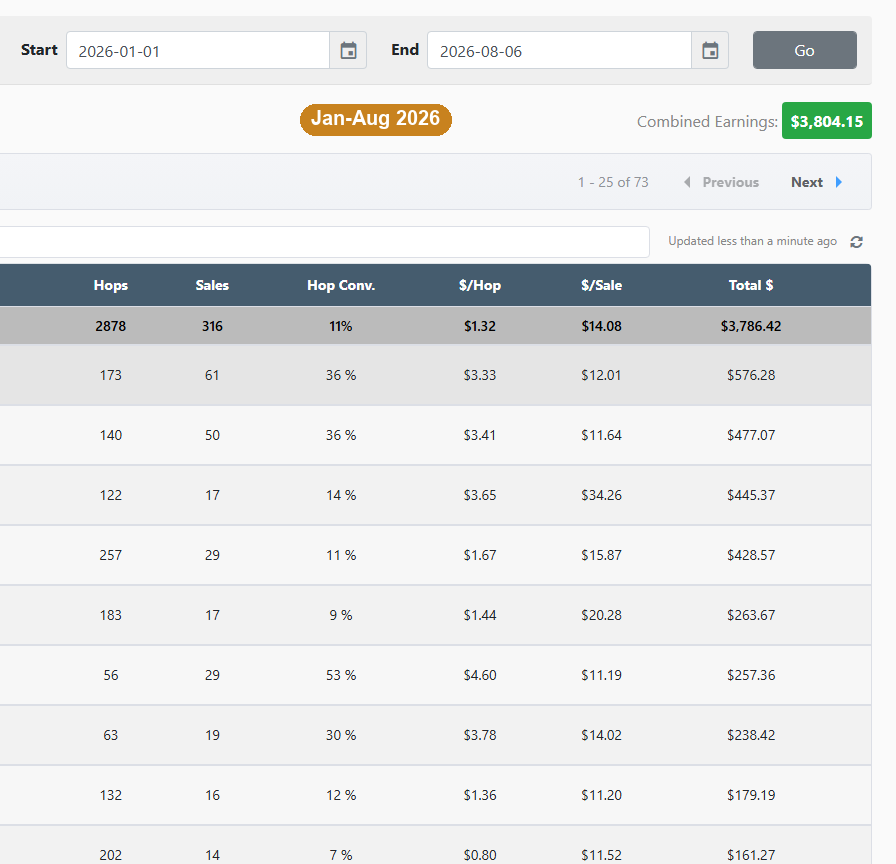
Task: Click the totals row $/Sale value $14.08
Action: click(602, 326)
